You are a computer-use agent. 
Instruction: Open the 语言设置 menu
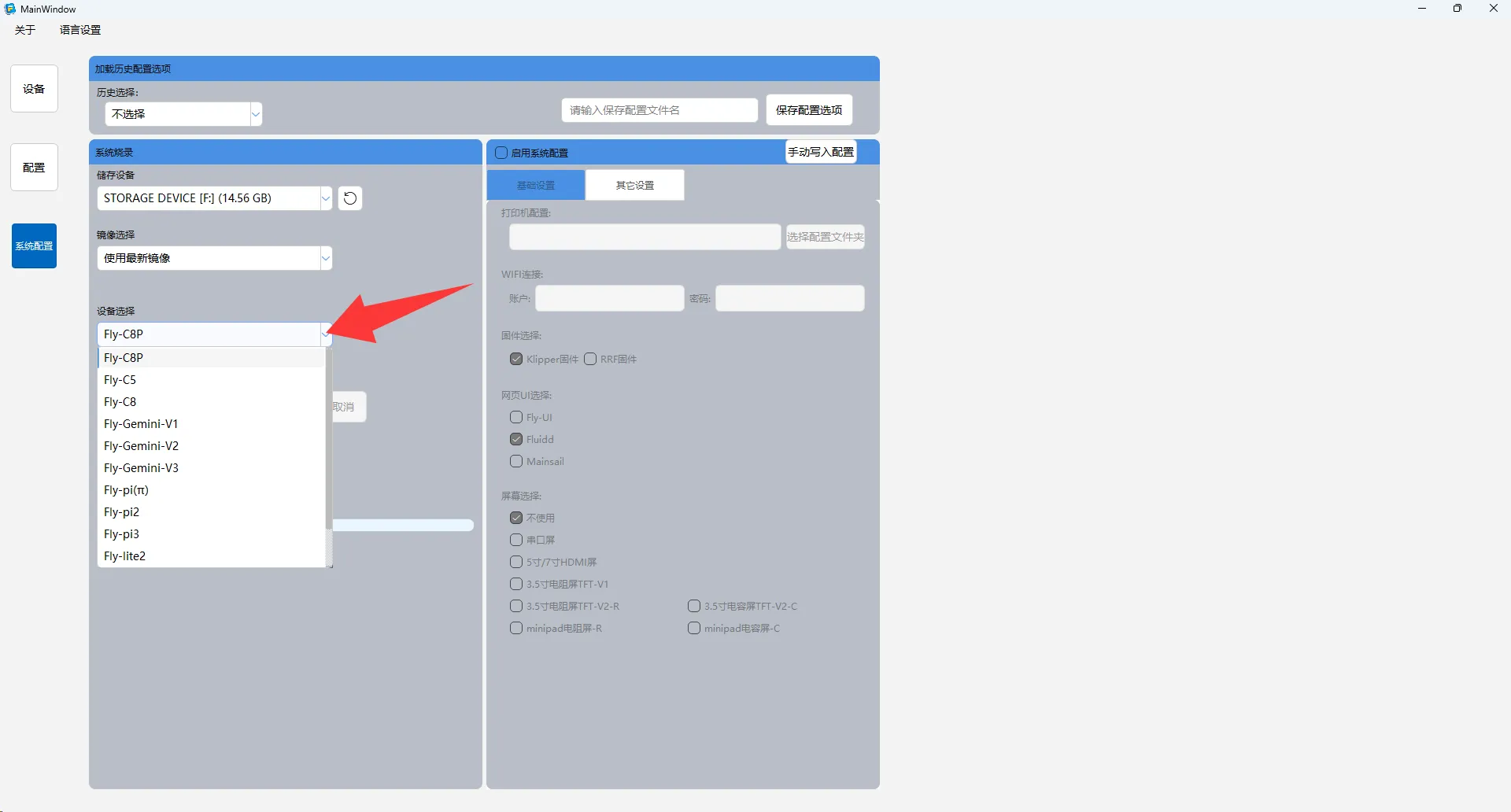(80, 30)
